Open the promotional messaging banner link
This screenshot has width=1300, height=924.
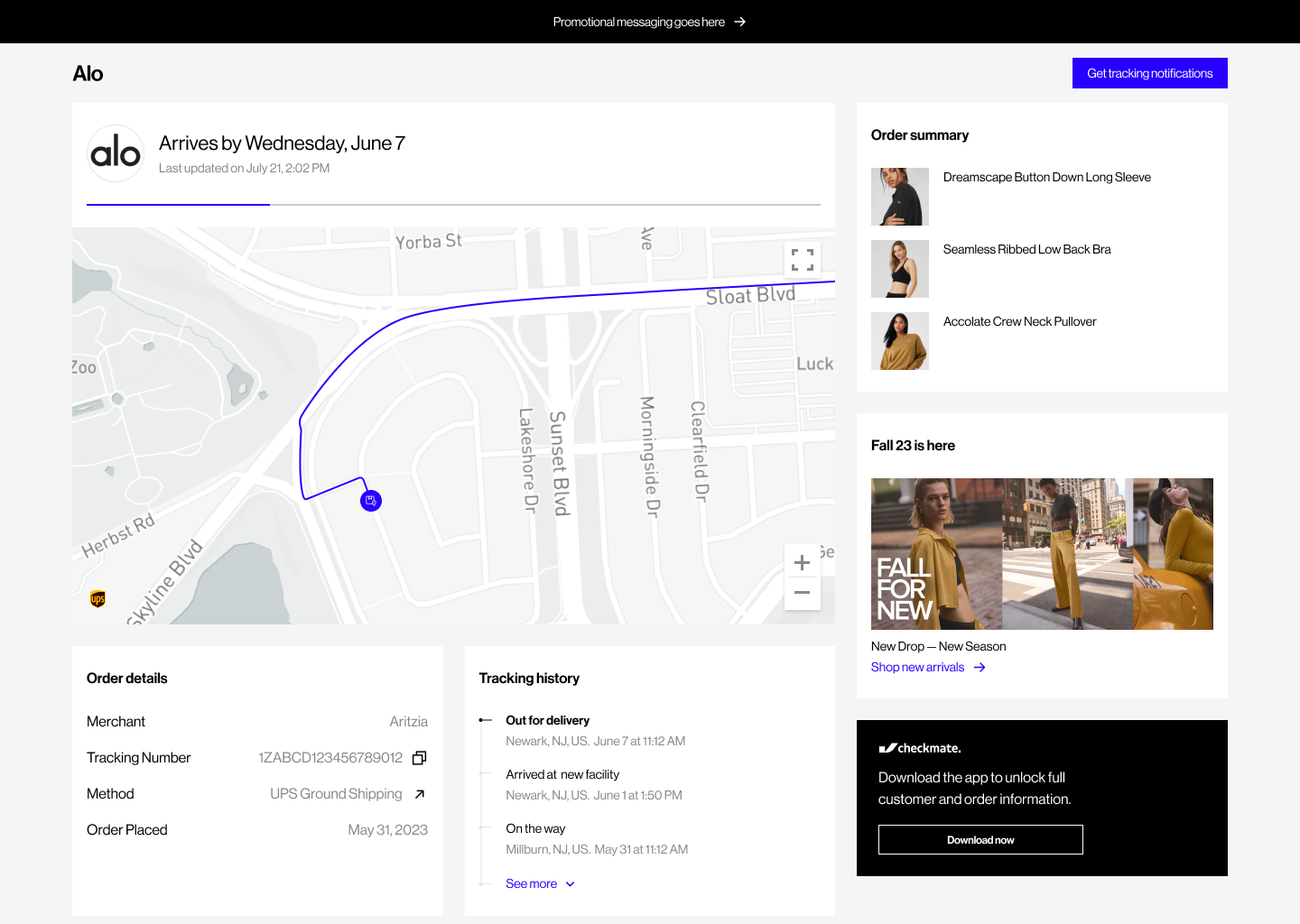649,22
